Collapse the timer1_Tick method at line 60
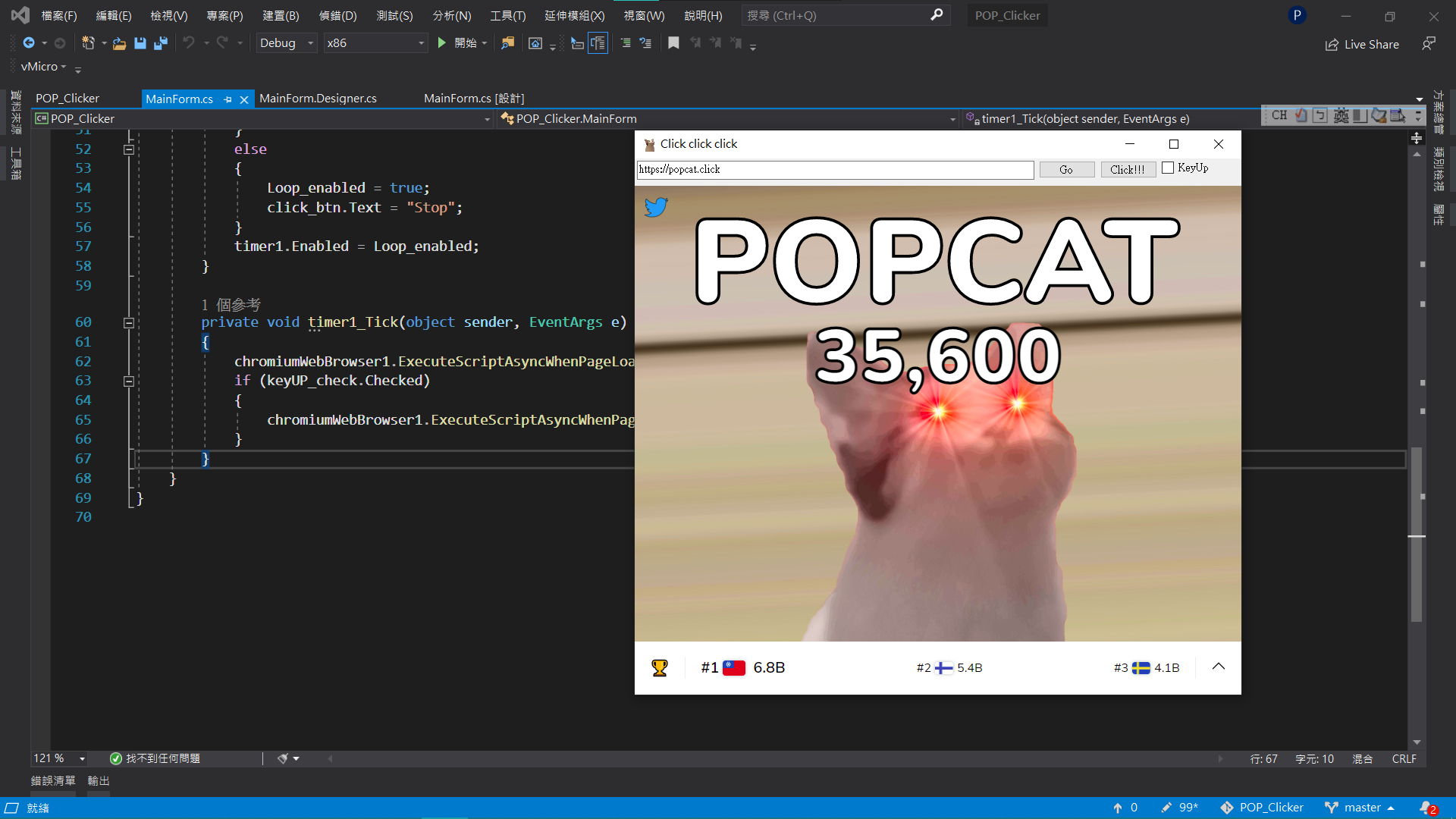Screen dimensions: 1456x819 coord(129,323)
